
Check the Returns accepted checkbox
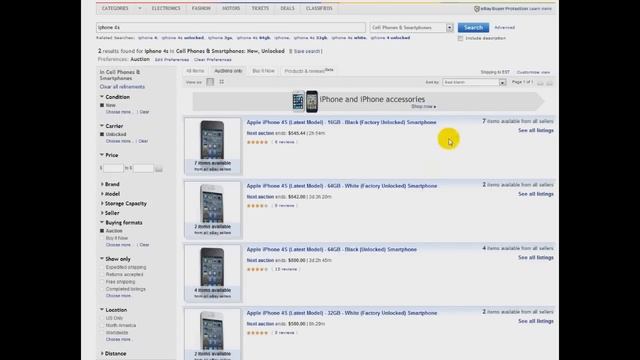point(102,275)
